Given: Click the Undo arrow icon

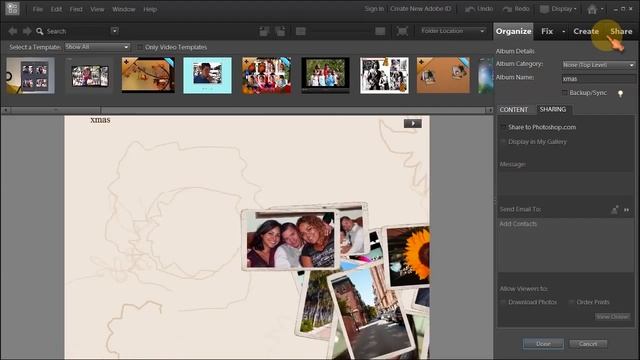Looking at the screenshot, I should click(470, 9).
